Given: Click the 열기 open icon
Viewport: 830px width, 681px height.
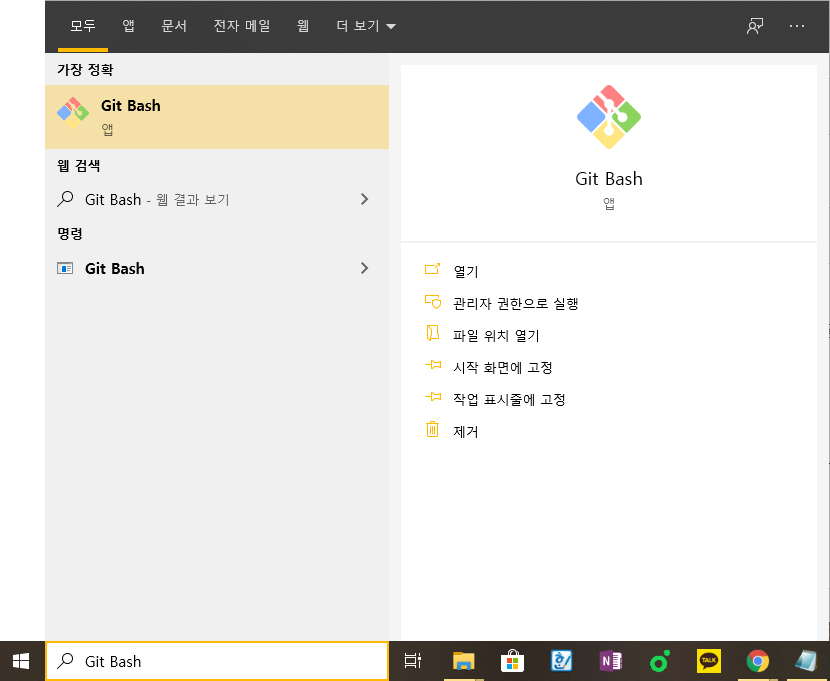Looking at the screenshot, I should click(432, 269).
